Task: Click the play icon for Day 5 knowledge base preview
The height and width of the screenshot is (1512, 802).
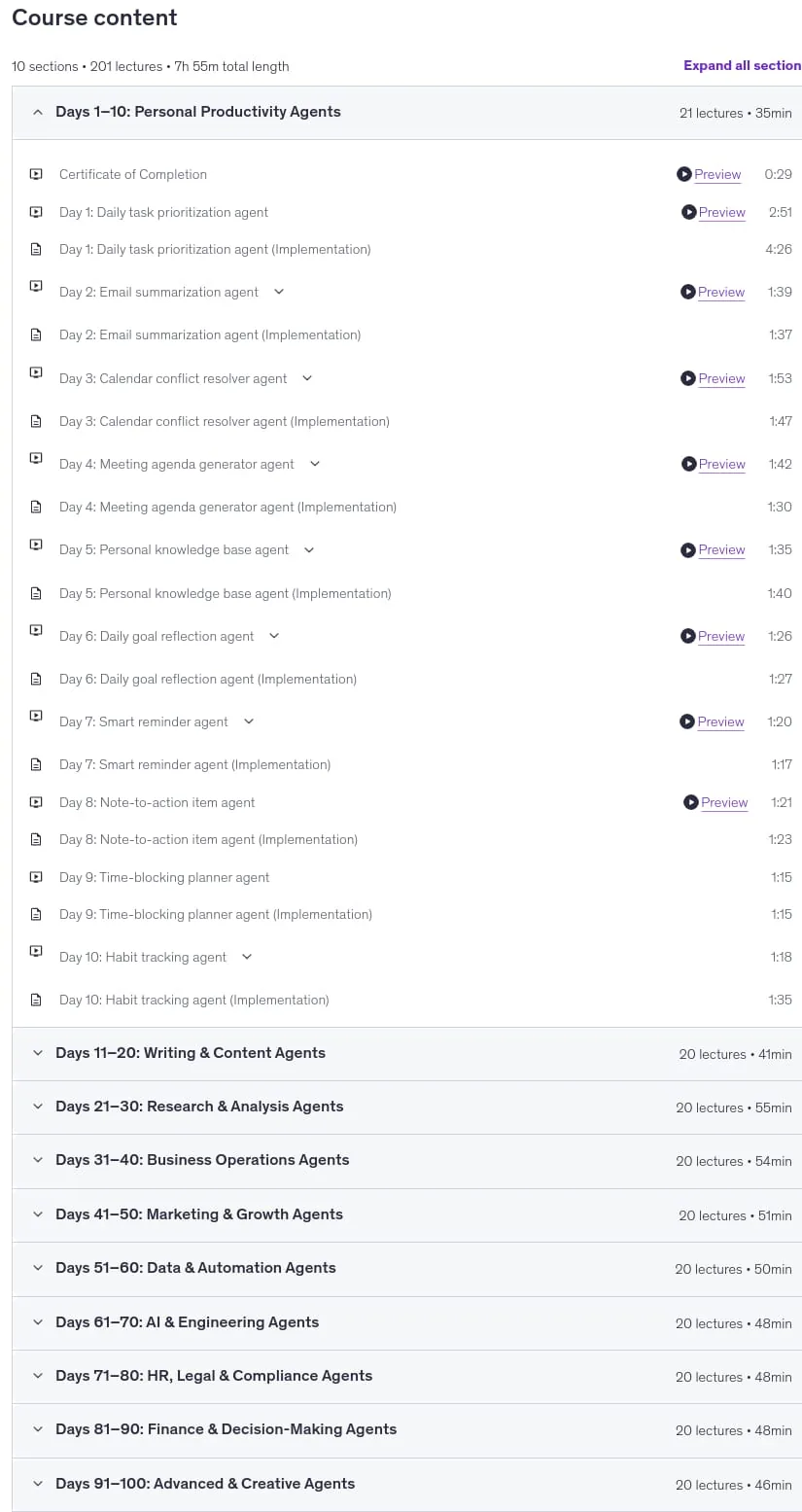Action: [688, 549]
